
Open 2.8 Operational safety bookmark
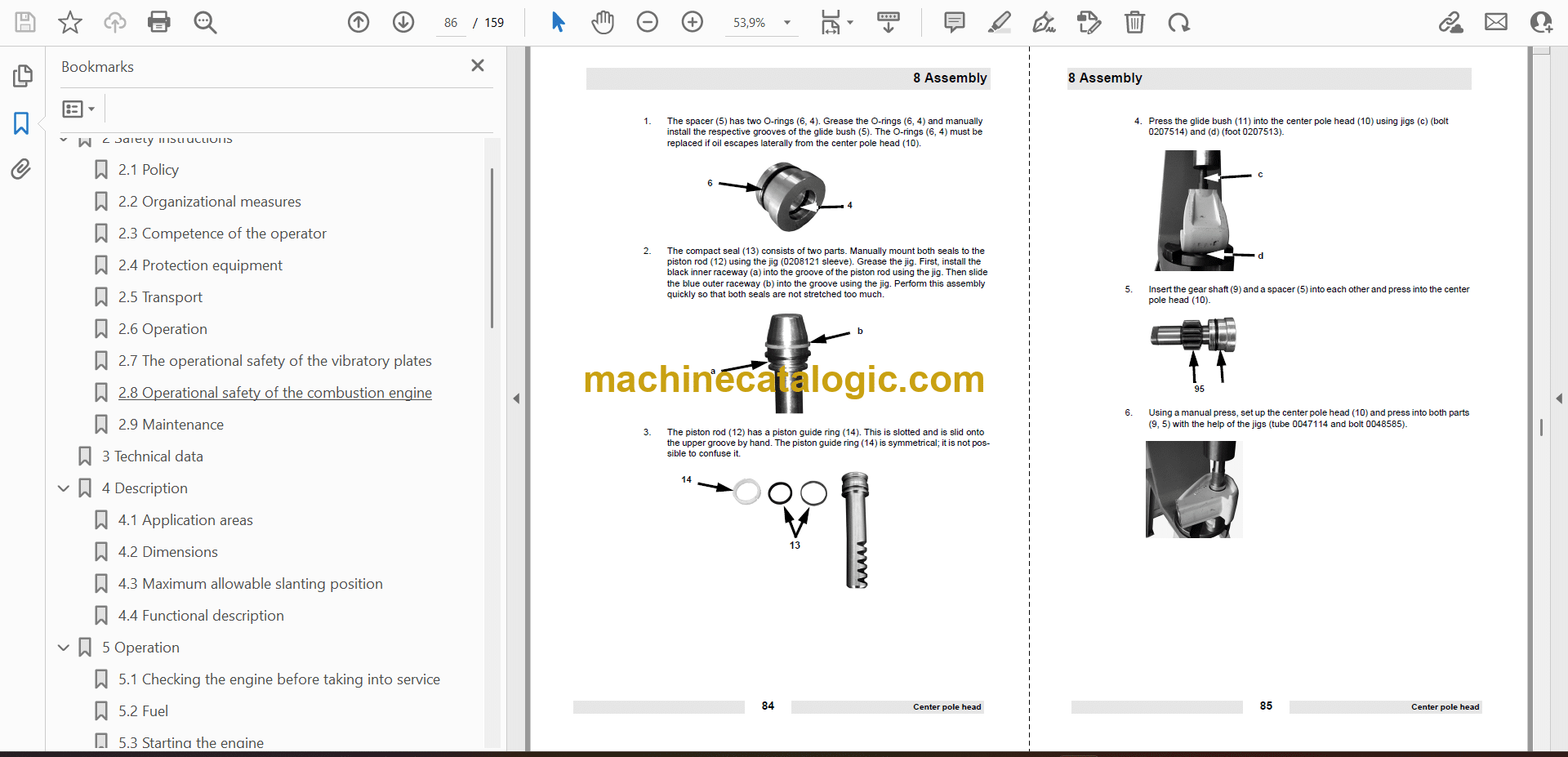click(274, 393)
